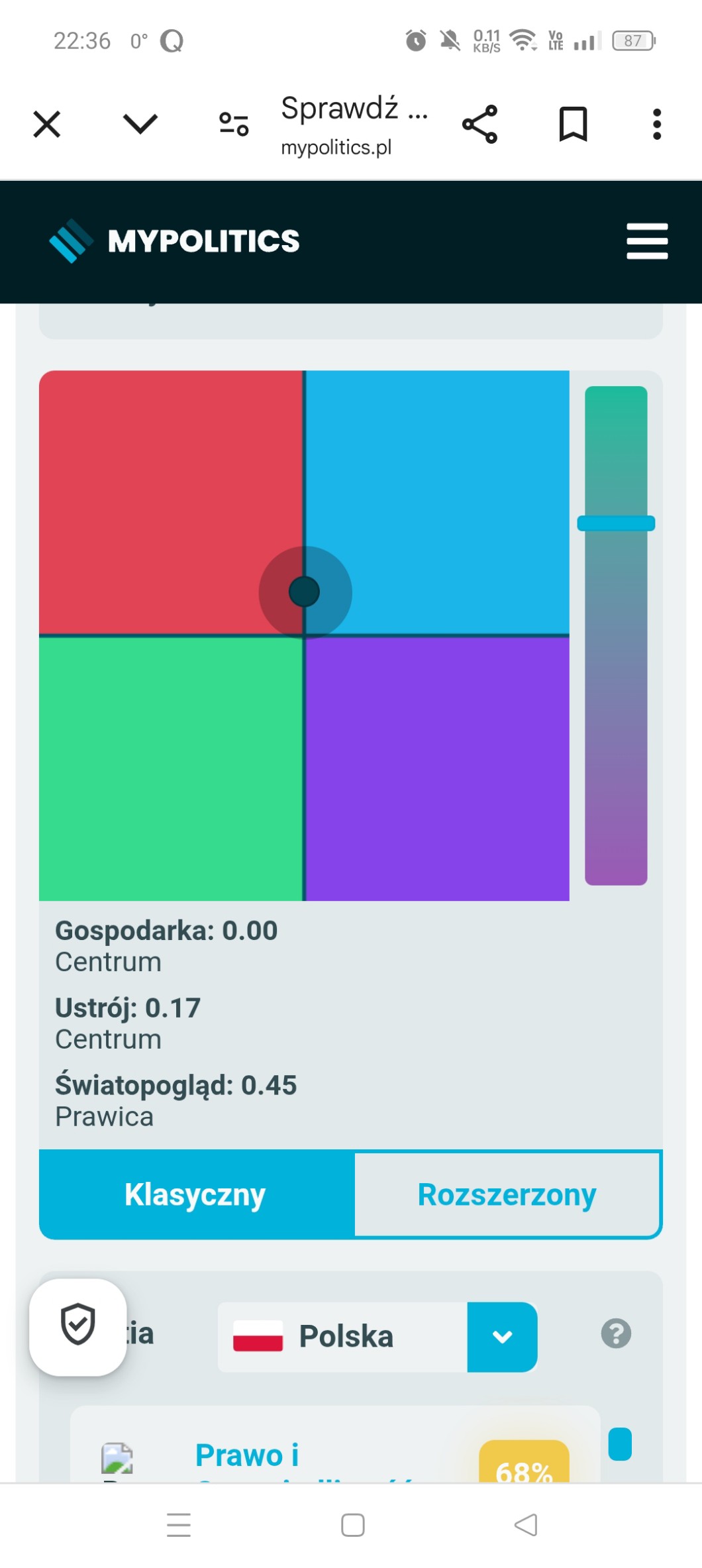Tap the minimize chevron arrow
Image resolution: width=702 pixels, height=1568 pixels.
pos(140,124)
